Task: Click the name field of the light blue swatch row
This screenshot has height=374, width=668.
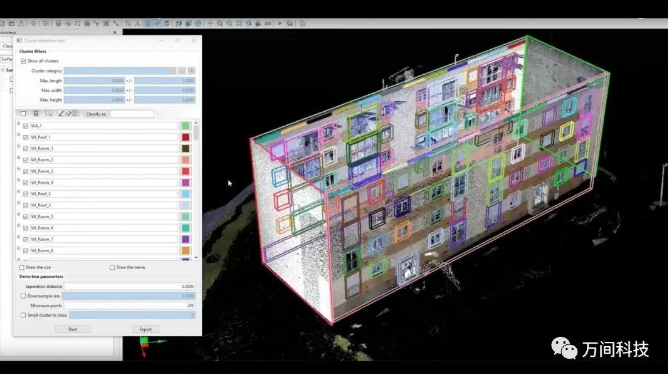Action: [x=104, y=194]
